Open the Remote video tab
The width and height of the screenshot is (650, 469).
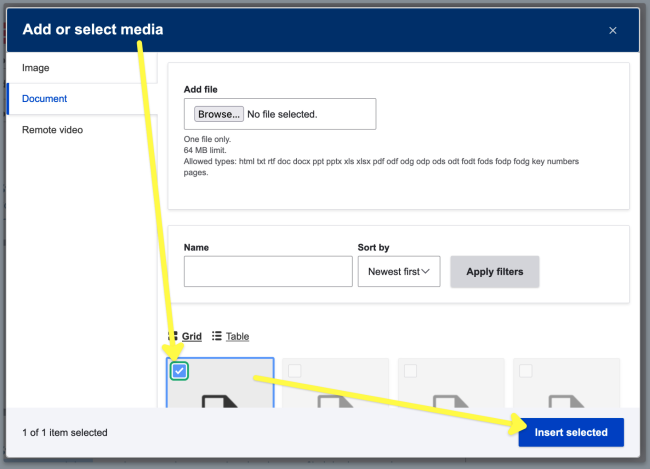(52, 130)
